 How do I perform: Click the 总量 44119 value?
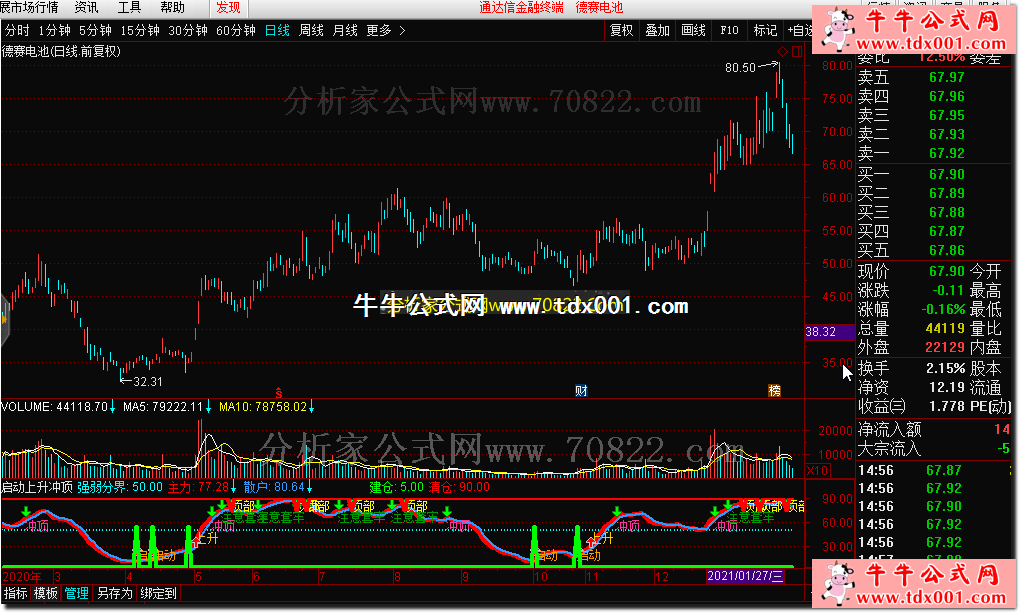coord(945,328)
